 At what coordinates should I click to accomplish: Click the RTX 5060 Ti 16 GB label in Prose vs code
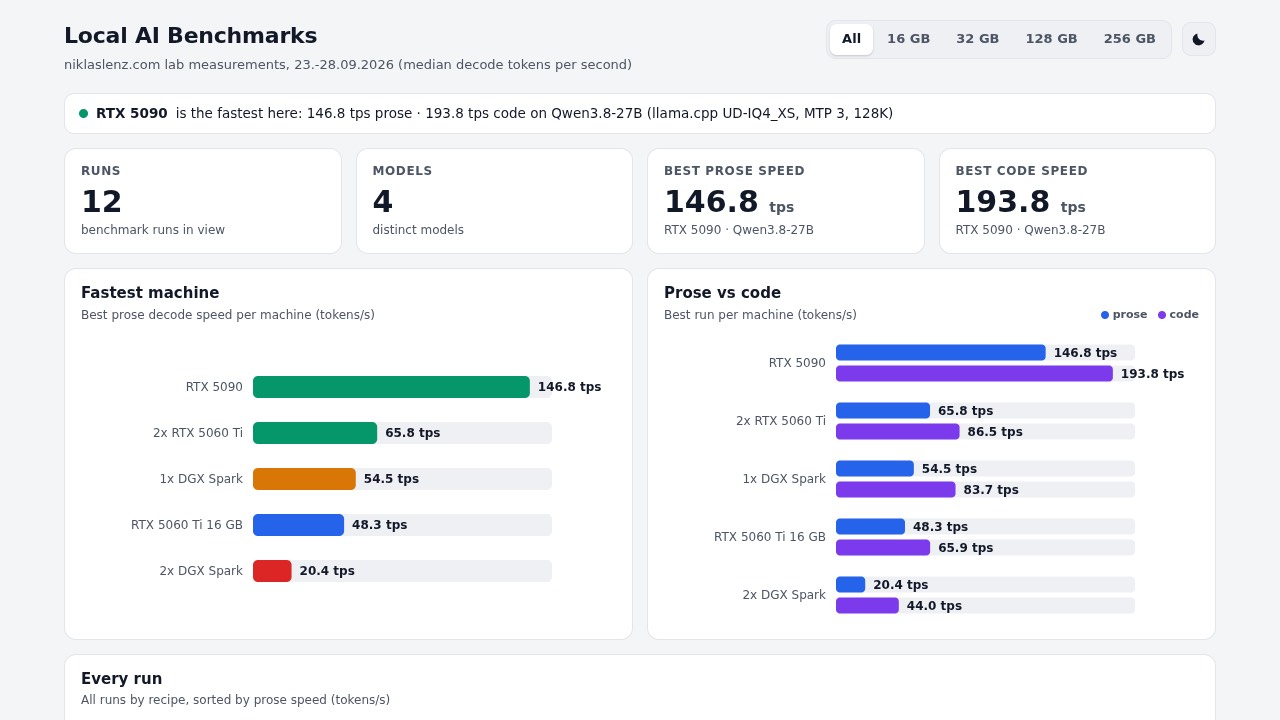click(770, 537)
